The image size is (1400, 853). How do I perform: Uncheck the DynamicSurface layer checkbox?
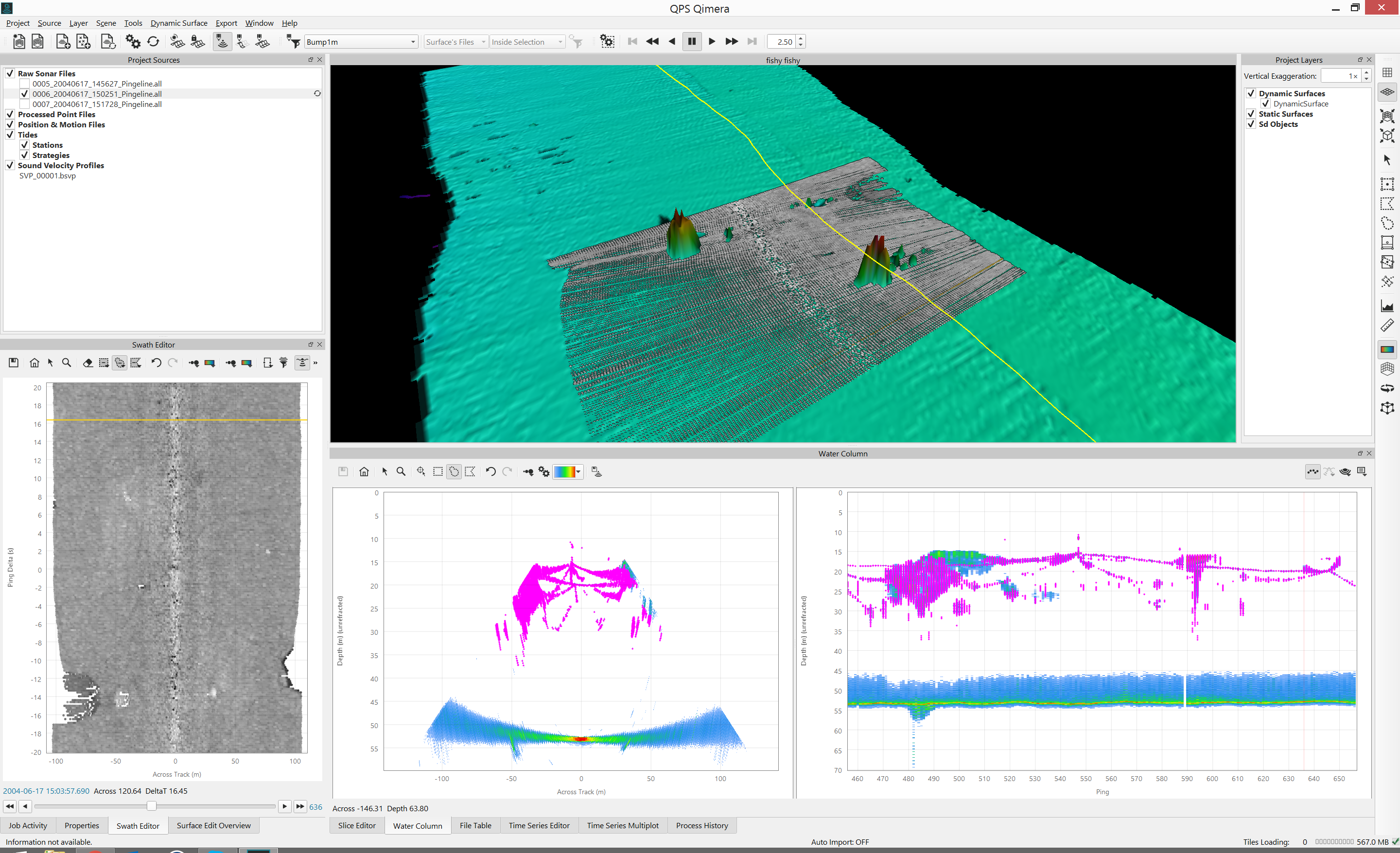coord(1265,104)
